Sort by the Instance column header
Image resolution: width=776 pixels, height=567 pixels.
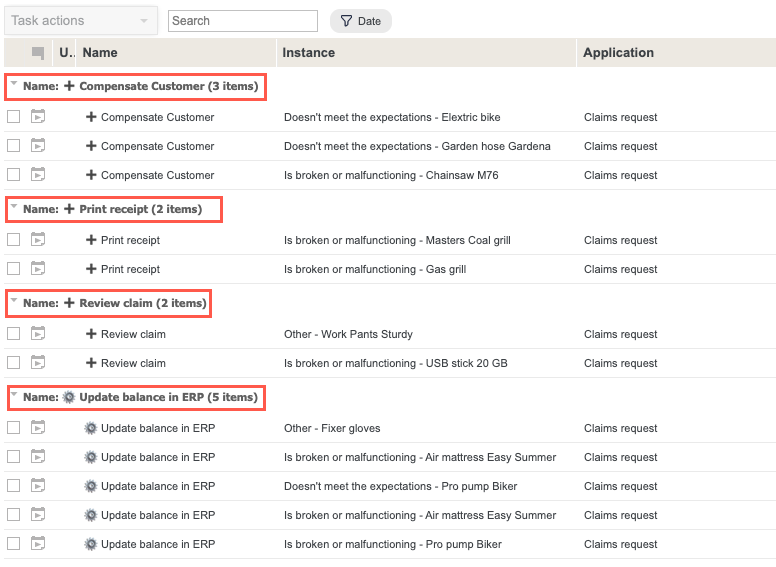coord(308,53)
